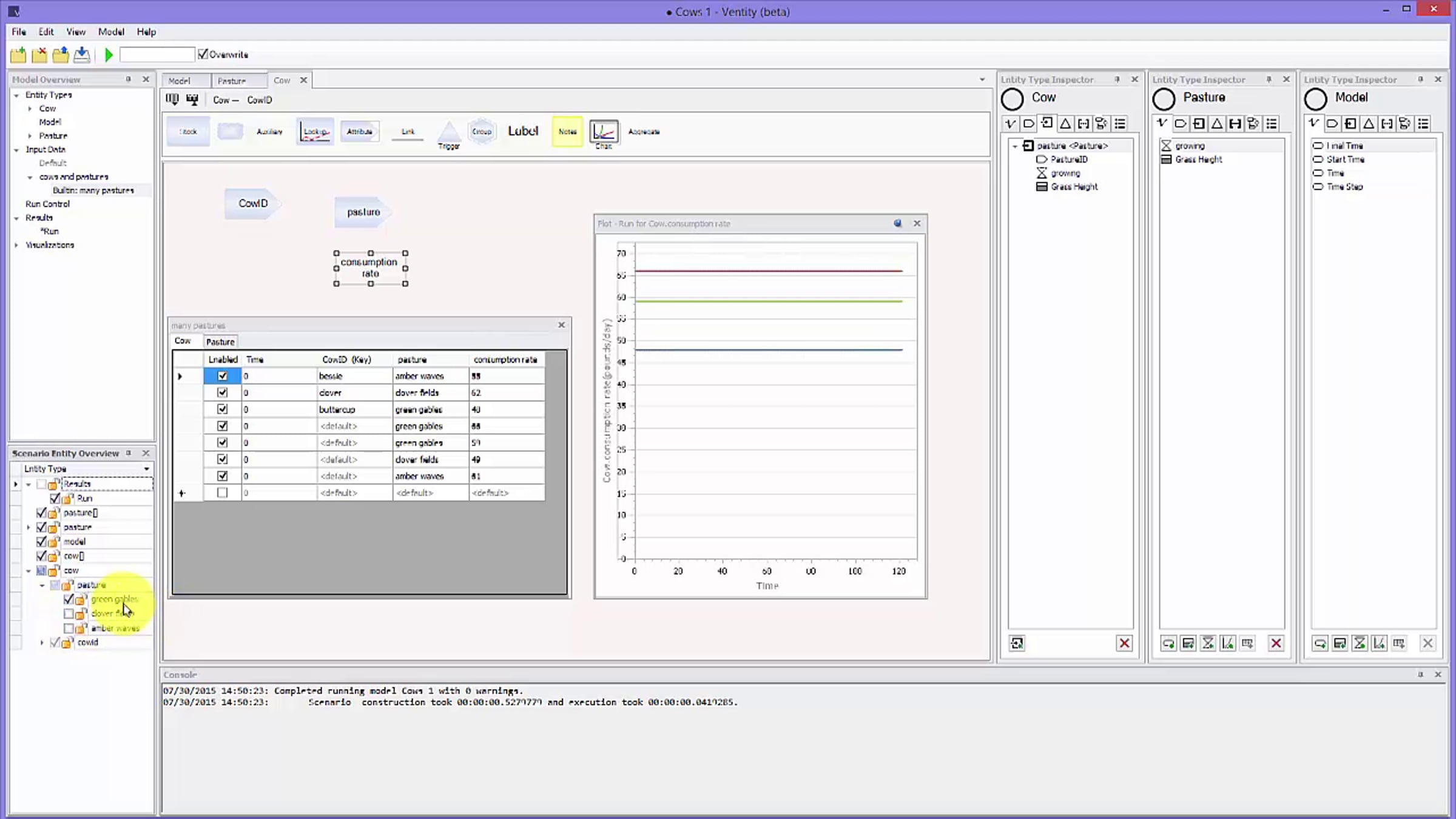The width and height of the screenshot is (1456, 819).
Task: Uncheck Enabled for the bessie row
Action: (x=223, y=376)
